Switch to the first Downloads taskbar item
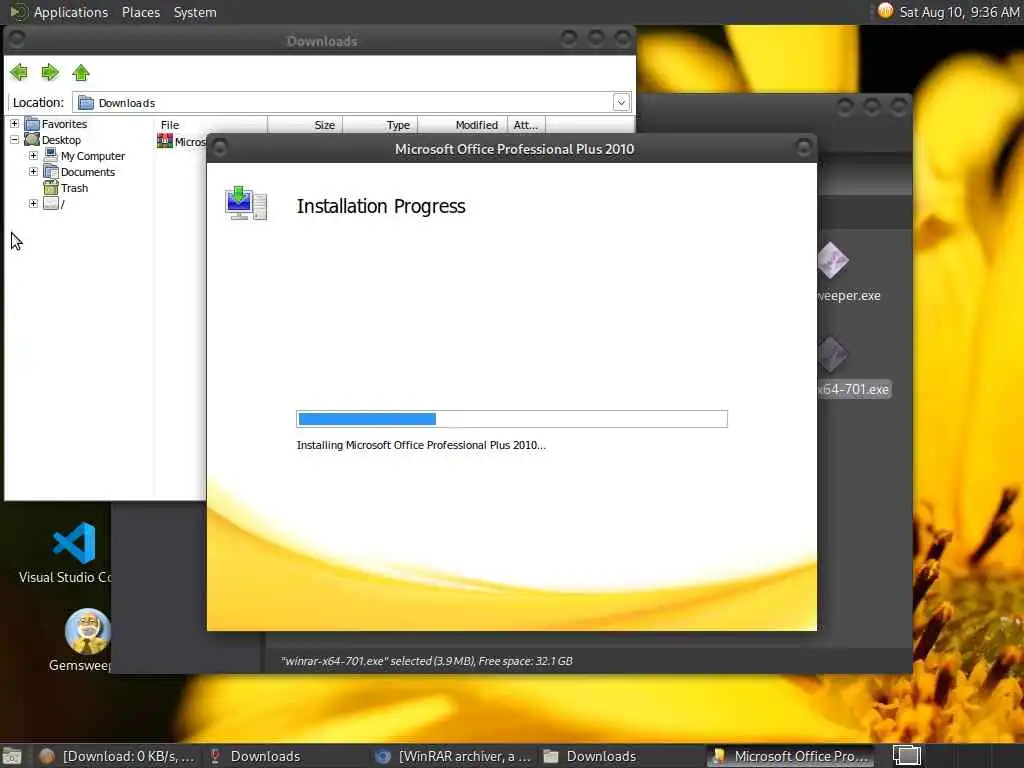The width and height of the screenshot is (1024, 768). [256, 756]
